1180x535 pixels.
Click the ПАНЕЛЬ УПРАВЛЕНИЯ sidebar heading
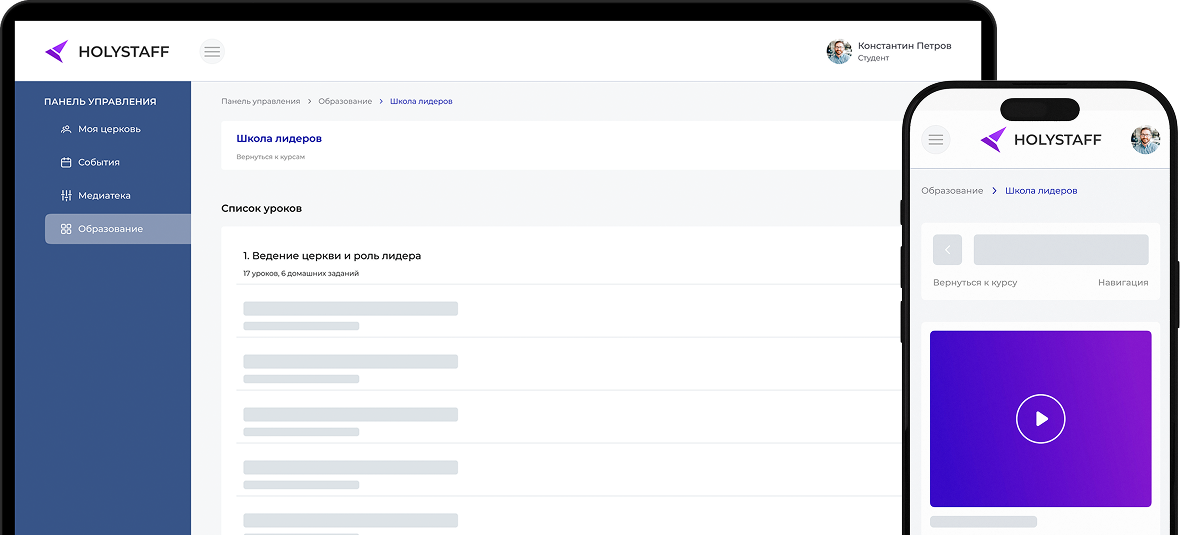[x=100, y=102]
